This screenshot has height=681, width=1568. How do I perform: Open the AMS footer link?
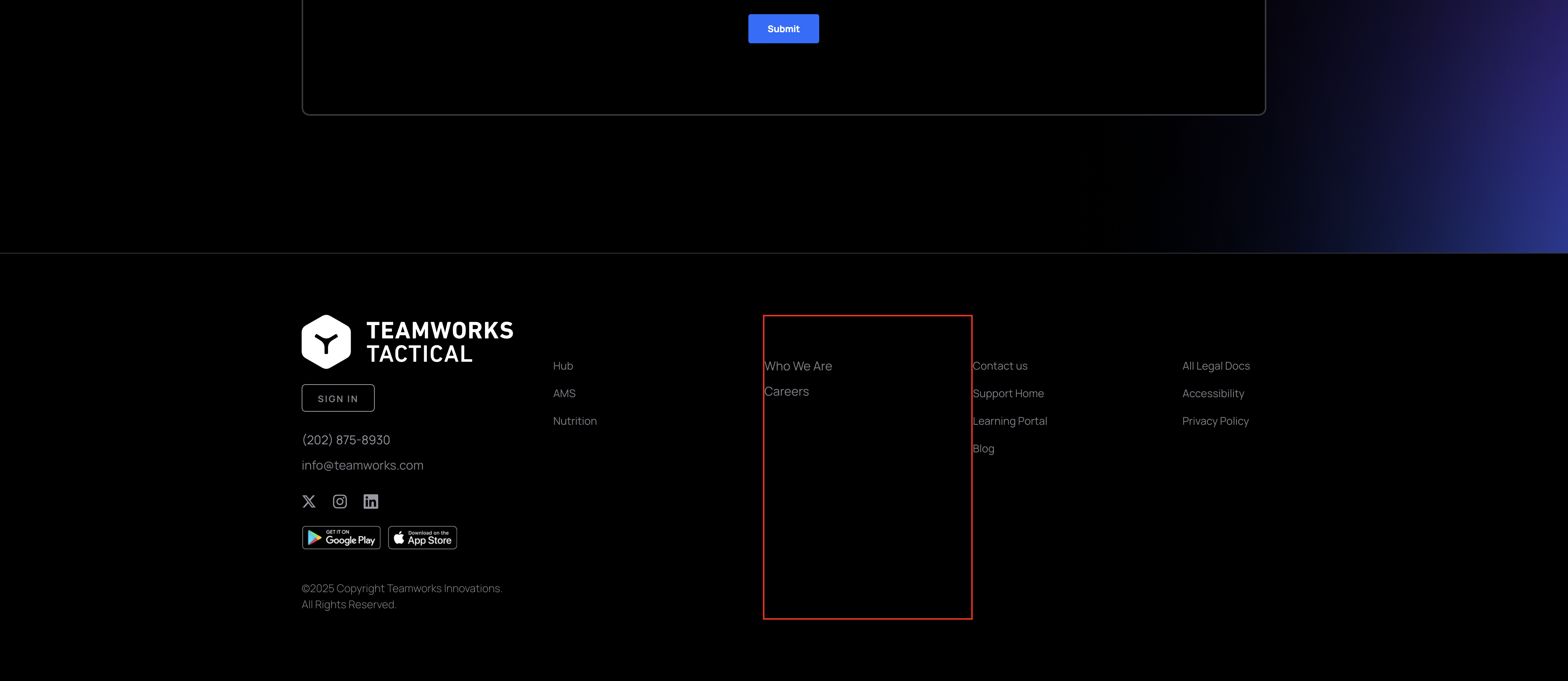[564, 393]
